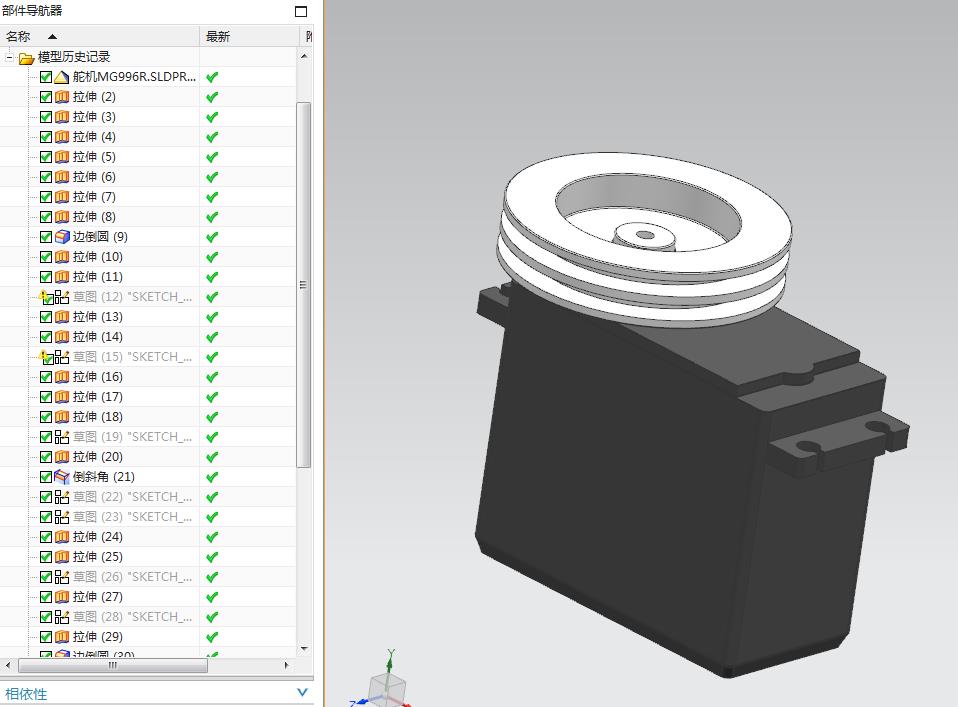Click the 拉伸 (2) extrude feature icon
The height and width of the screenshot is (707, 958).
(62, 97)
